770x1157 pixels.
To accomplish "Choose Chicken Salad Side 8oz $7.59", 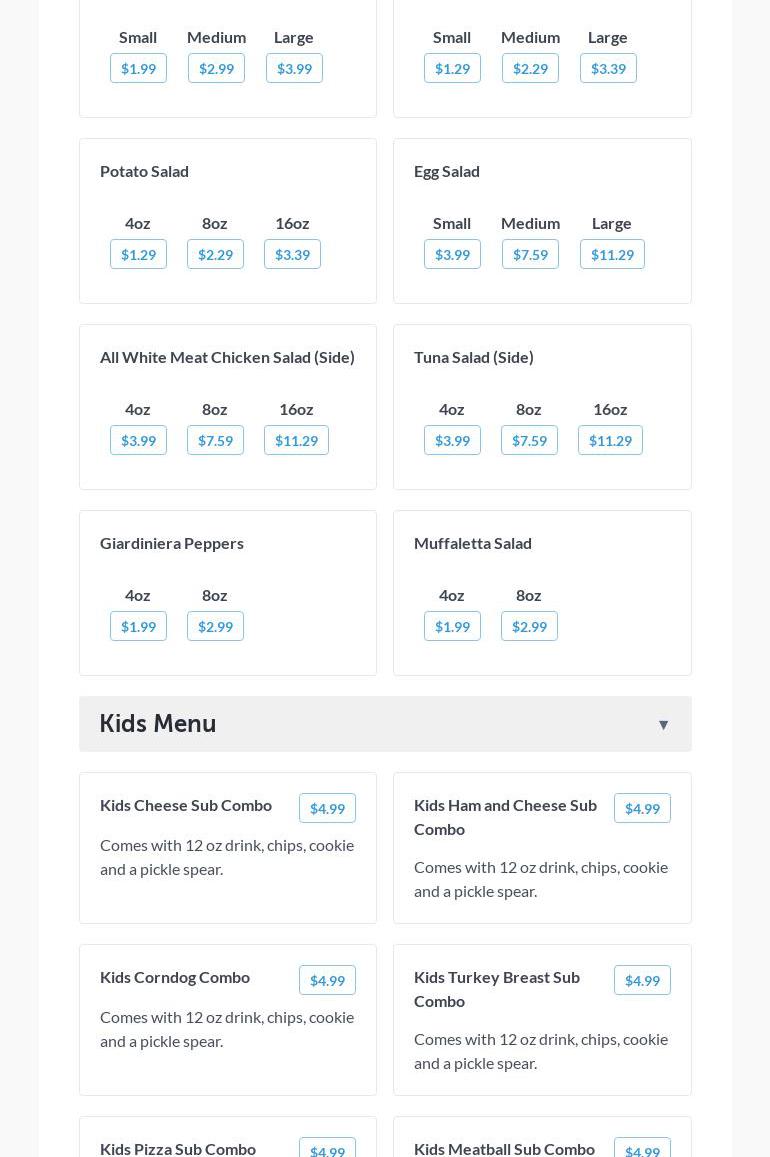I will tap(215, 441).
